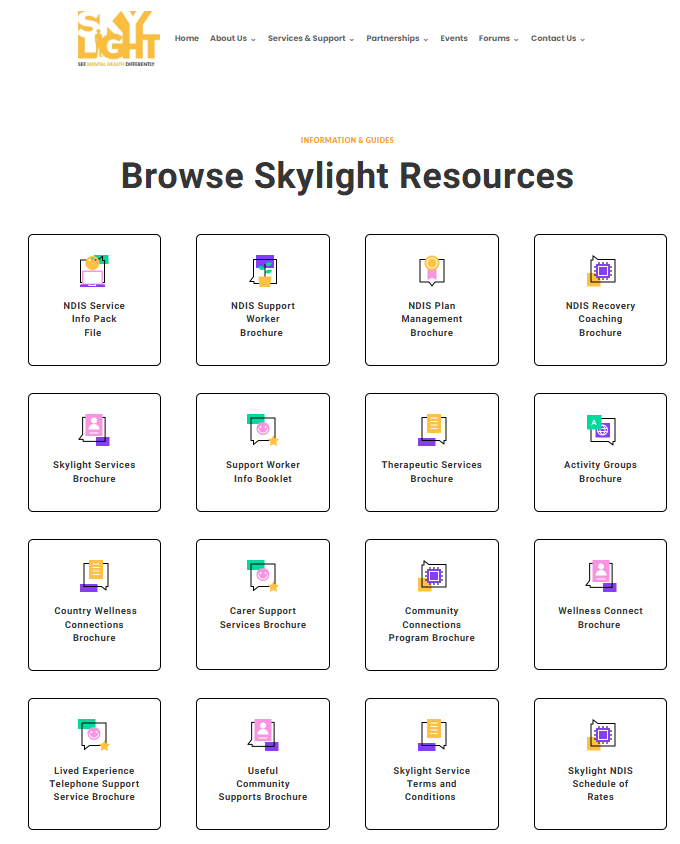Image resolution: width=680 pixels, height=844 pixels.
Task: Click the Activity Groups translate icon
Action: point(601,430)
